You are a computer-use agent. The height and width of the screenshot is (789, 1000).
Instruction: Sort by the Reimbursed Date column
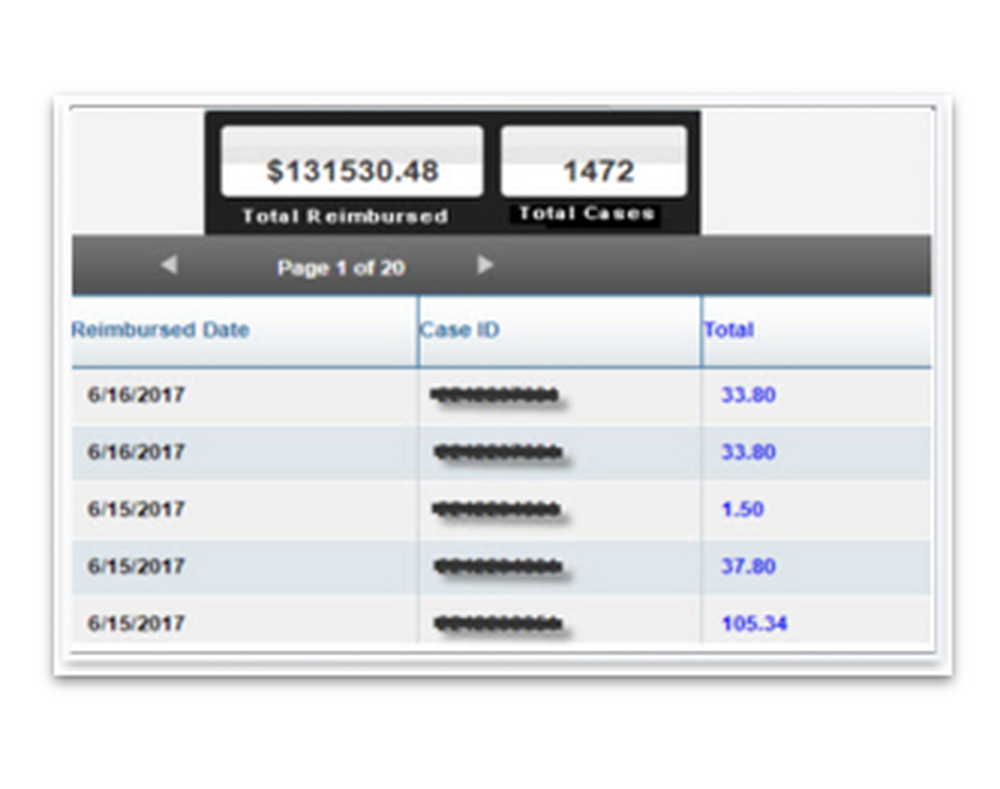pyautogui.click(x=161, y=330)
